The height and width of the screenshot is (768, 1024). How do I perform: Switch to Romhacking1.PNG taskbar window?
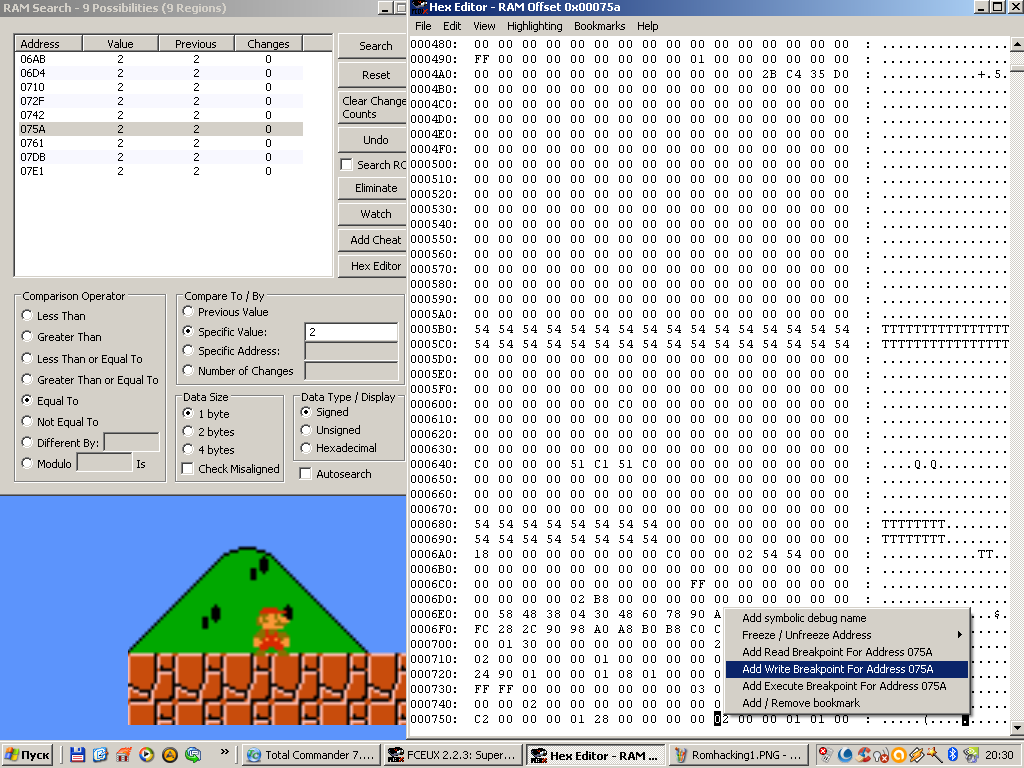pos(739,755)
